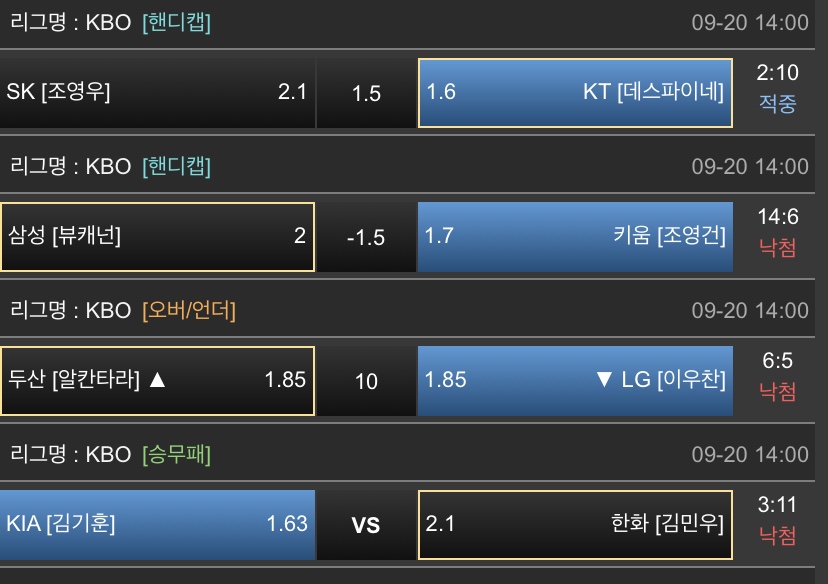The width and height of the screenshot is (828, 584).
Task: Click the over arrow beside 두산 [알칸타라]
Action: point(156,380)
